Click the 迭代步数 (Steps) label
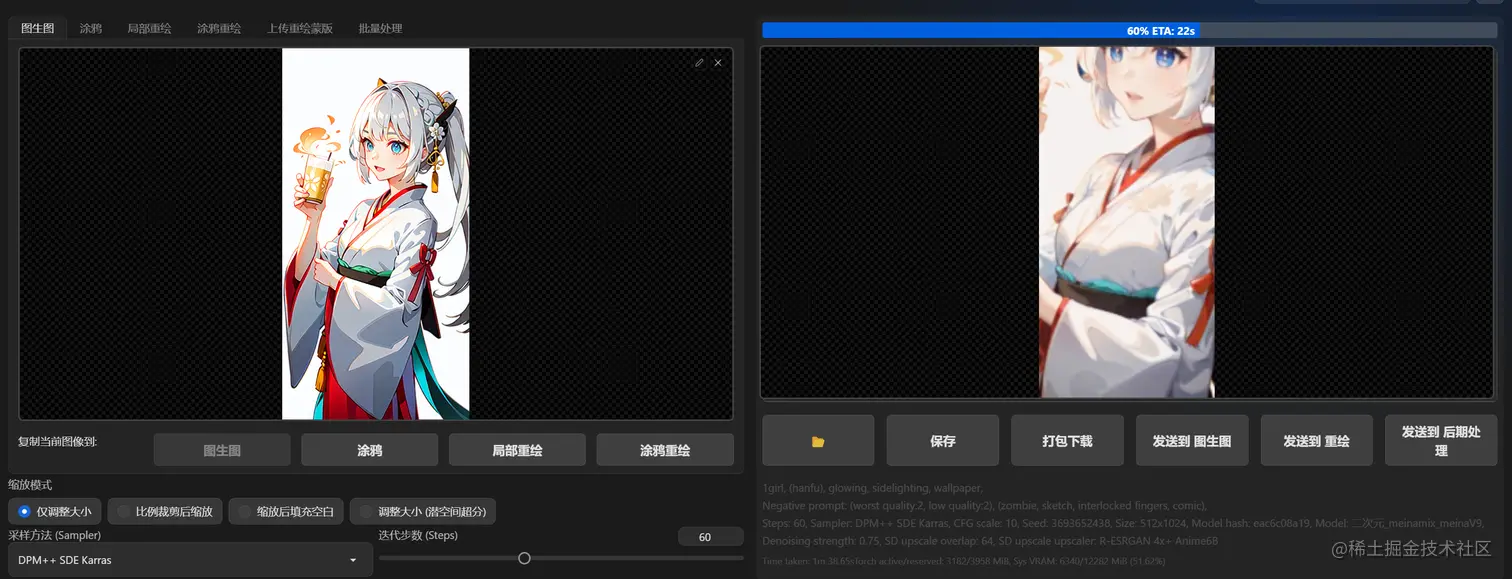Screen dimensions: 1512x579 [419, 536]
